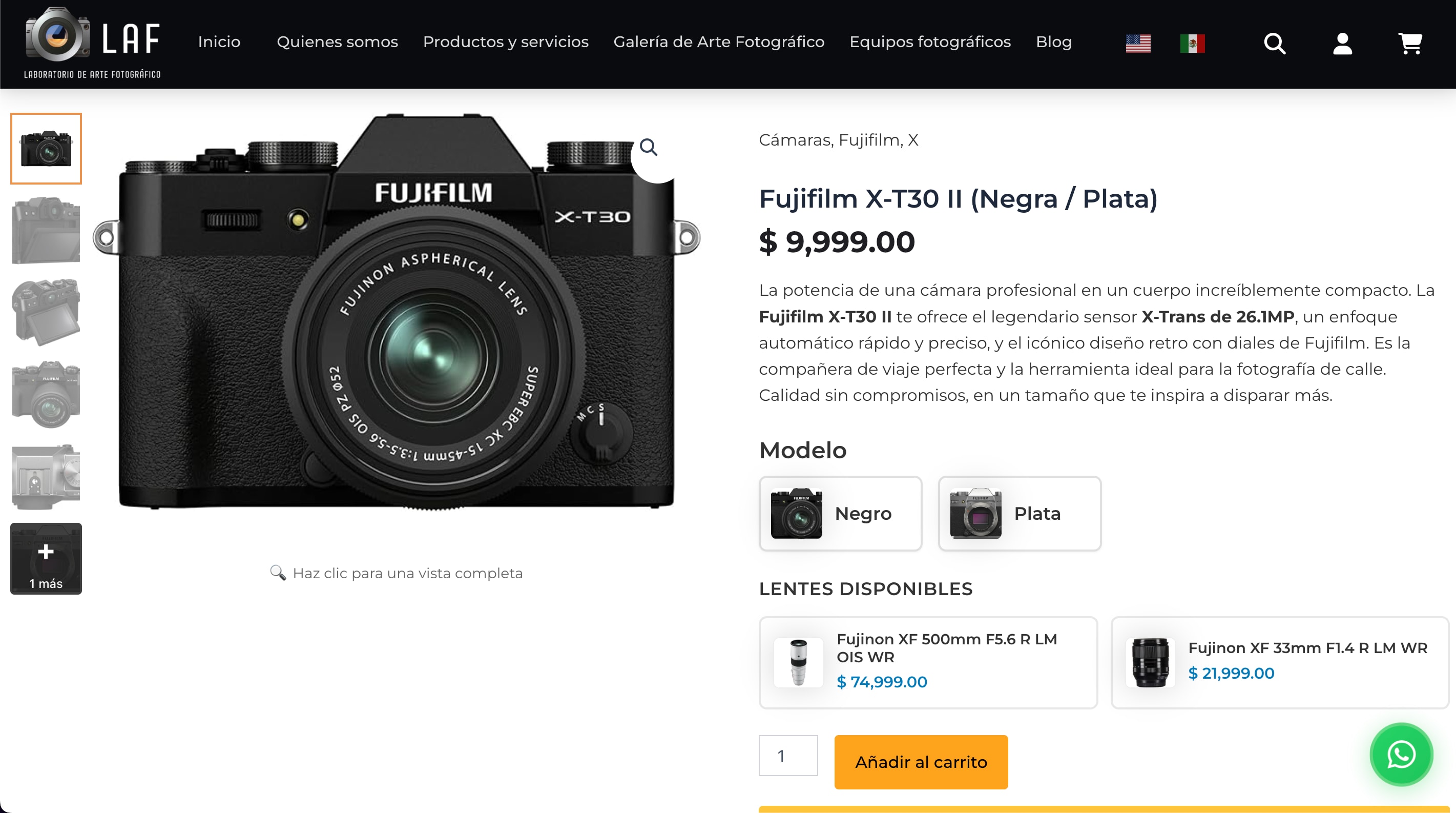Choose the Fujinon XF 33mm lens option
The image size is (1456, 813).
pos(1280,662)
